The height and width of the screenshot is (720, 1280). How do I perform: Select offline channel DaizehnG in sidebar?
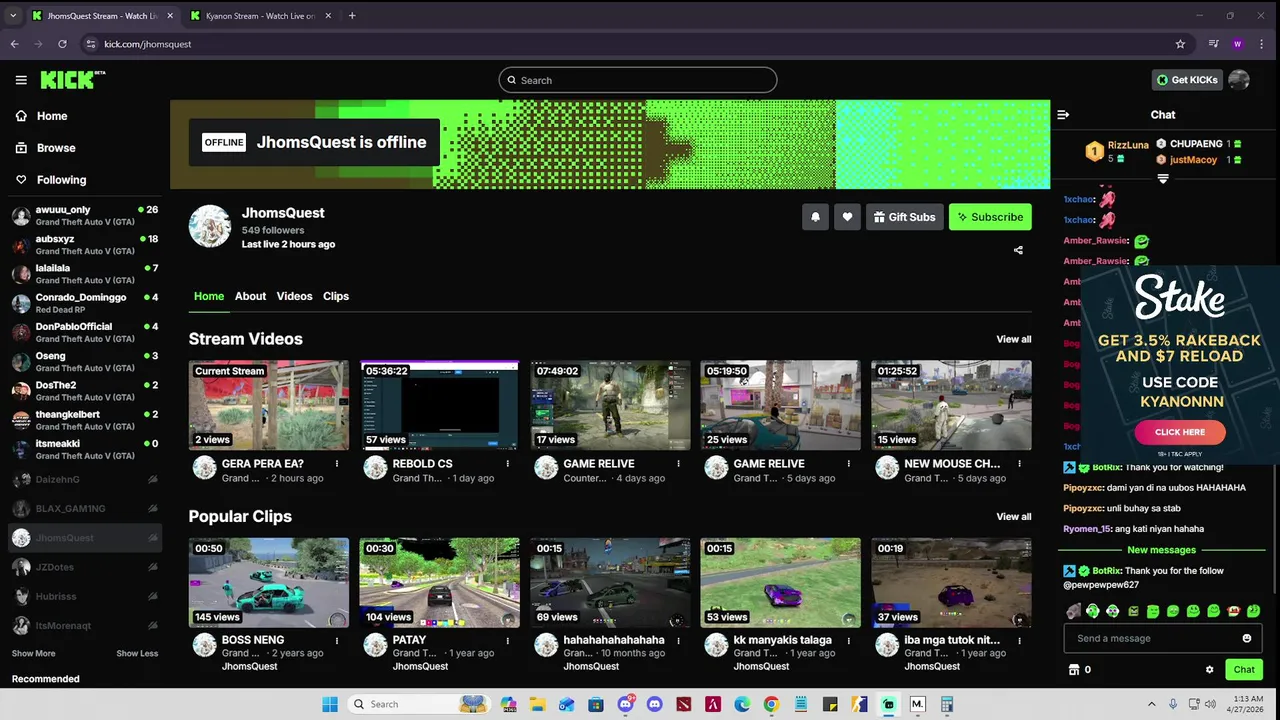pyautogui.click(x=85, y=480)
